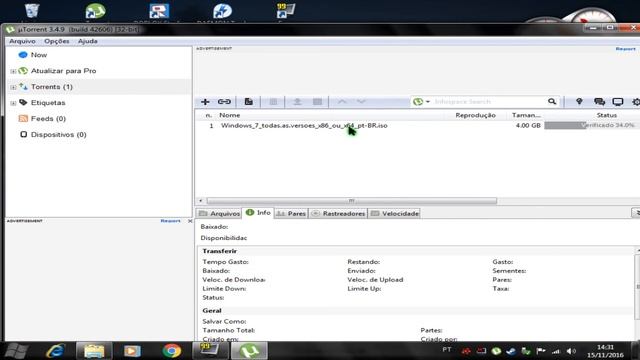Collapse the detail pane expander
The width and height of the screenshot is (640, 360).
point(636,213)
